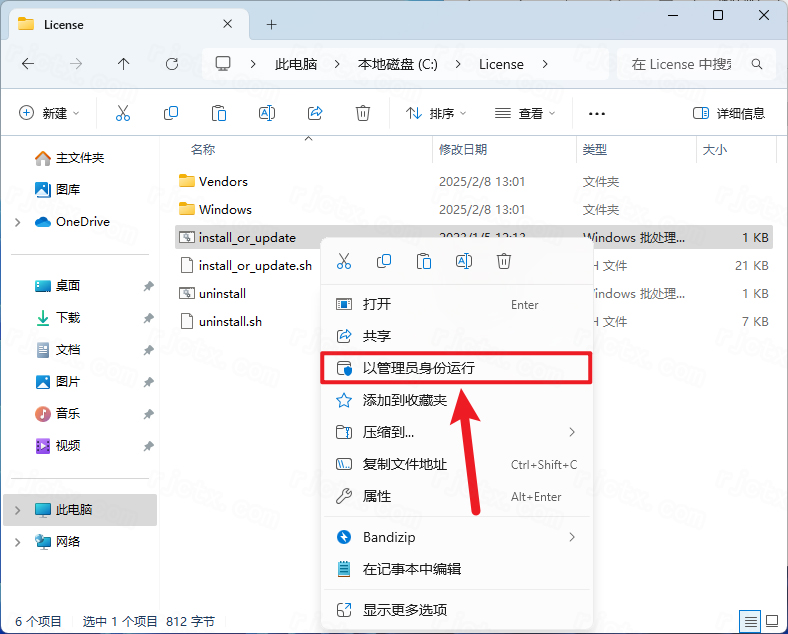
Task: Choose 共享 in the context menu
Action: point(456,336)
